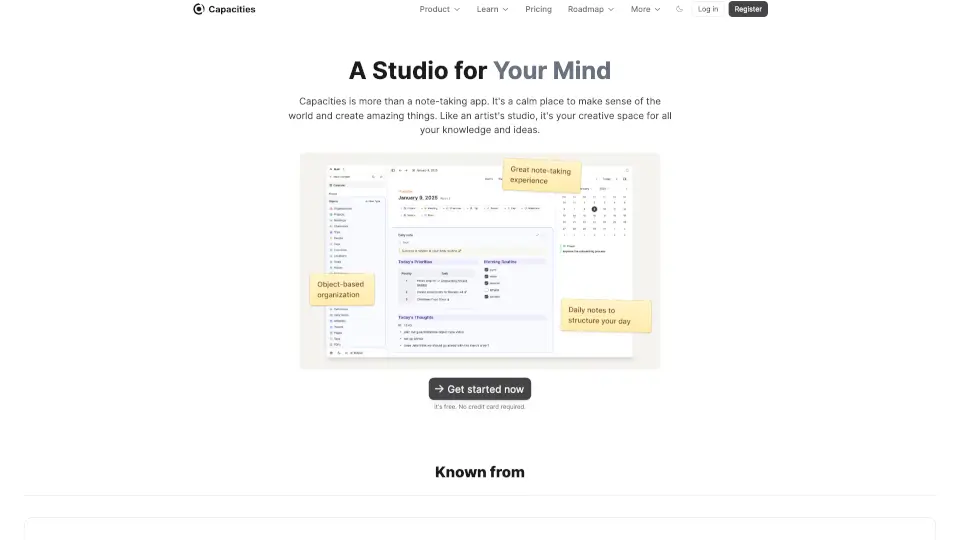Toggle dark mode with the moon icon
Screen dimensions: 960x540
pos(680,9)
